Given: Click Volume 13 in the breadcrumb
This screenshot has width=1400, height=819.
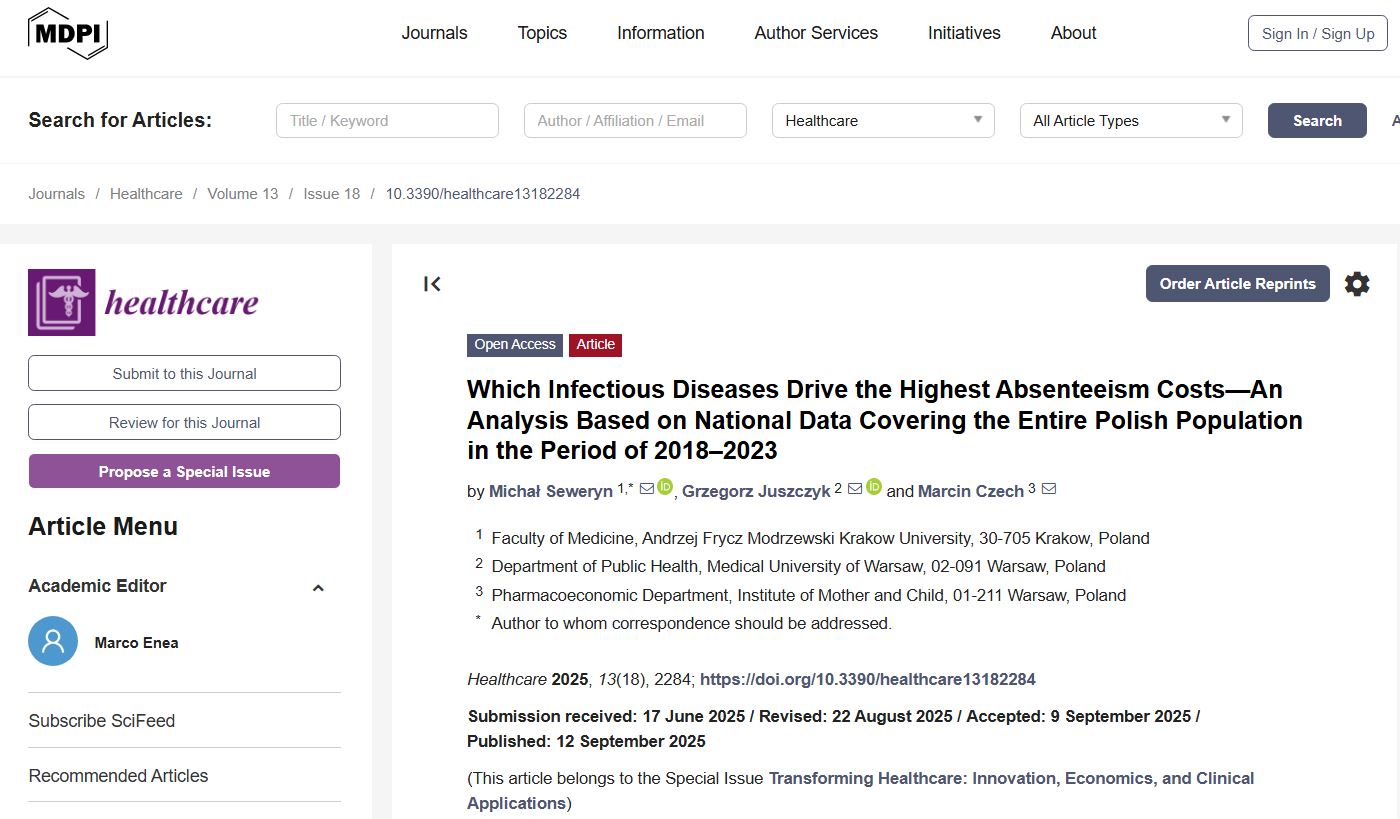Looking at the screenshot, I should click(x=243, y=194).
